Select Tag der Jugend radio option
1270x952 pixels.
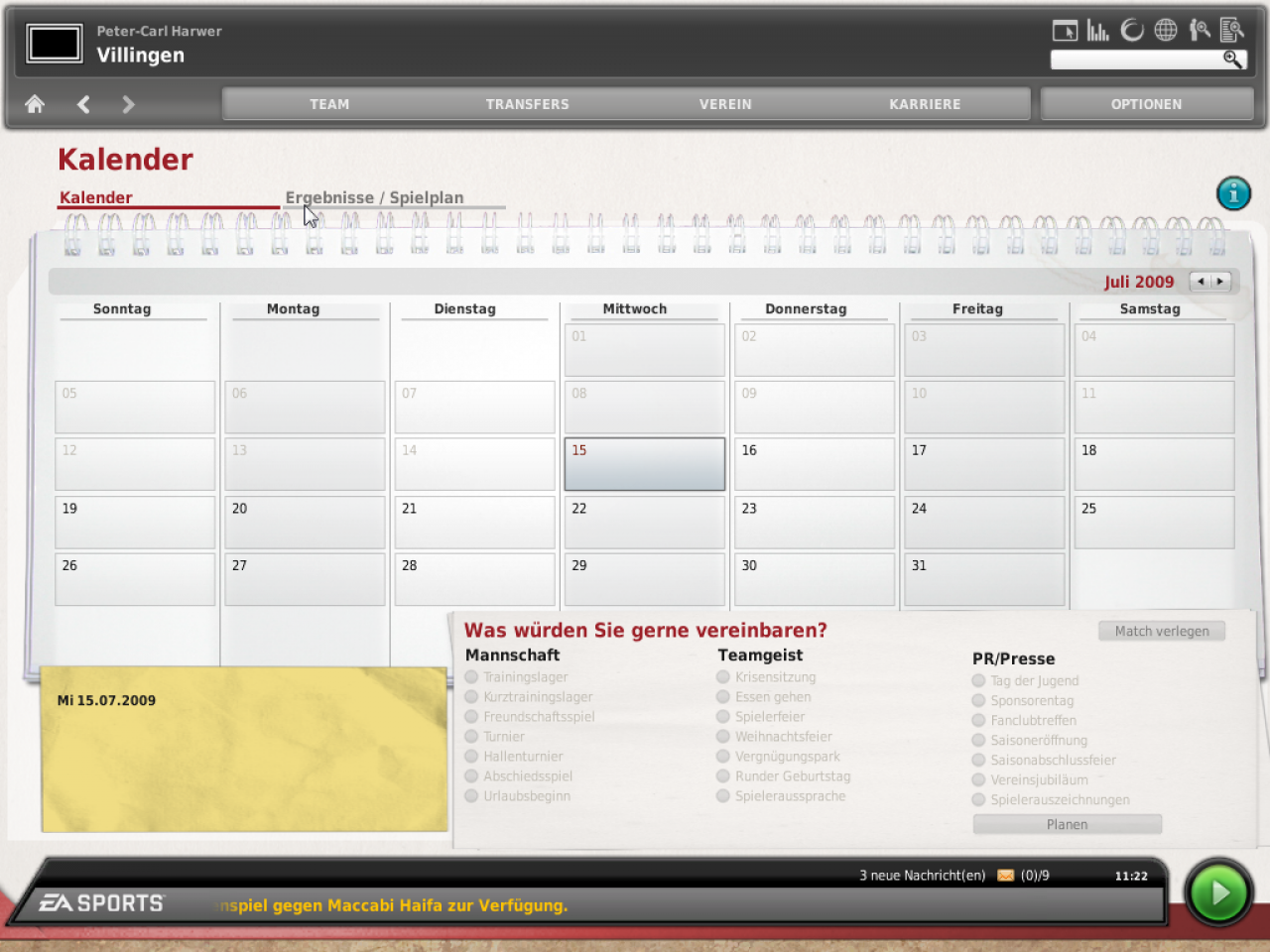pos(978,681)
